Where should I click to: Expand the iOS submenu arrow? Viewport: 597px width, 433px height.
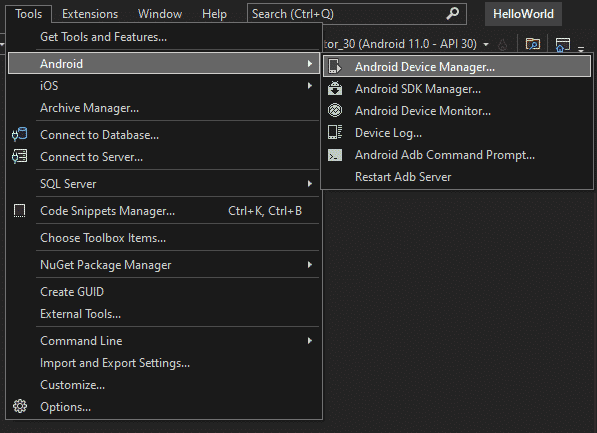(310, 86)
